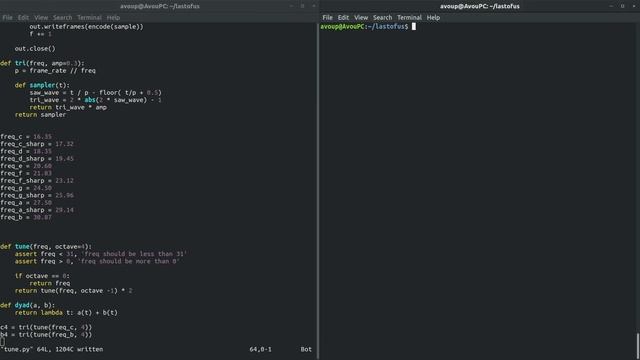
Task: Open File menu in left vim terminal
Action: coord(7,18)
